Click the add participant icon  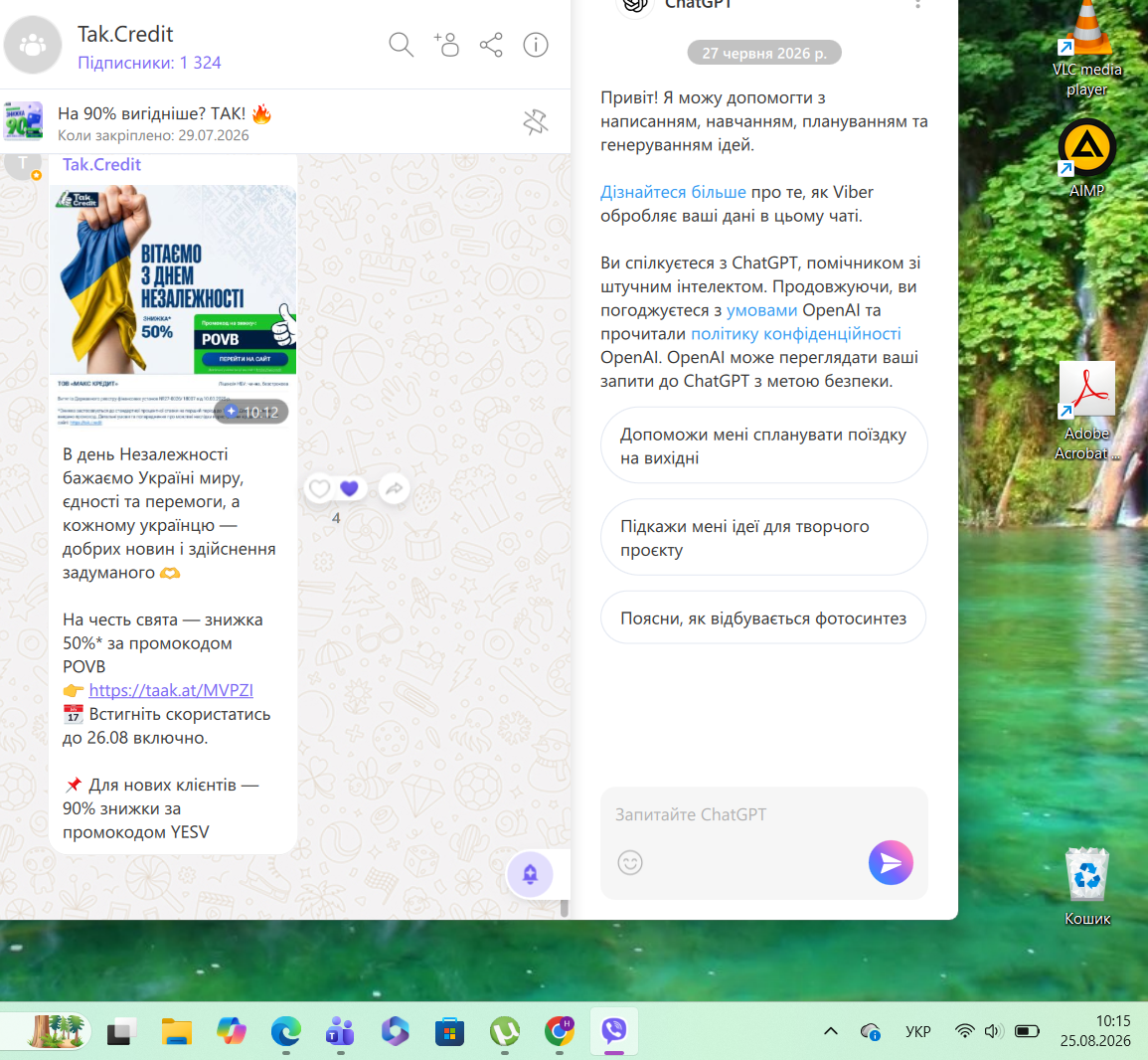tap(446, 45)
